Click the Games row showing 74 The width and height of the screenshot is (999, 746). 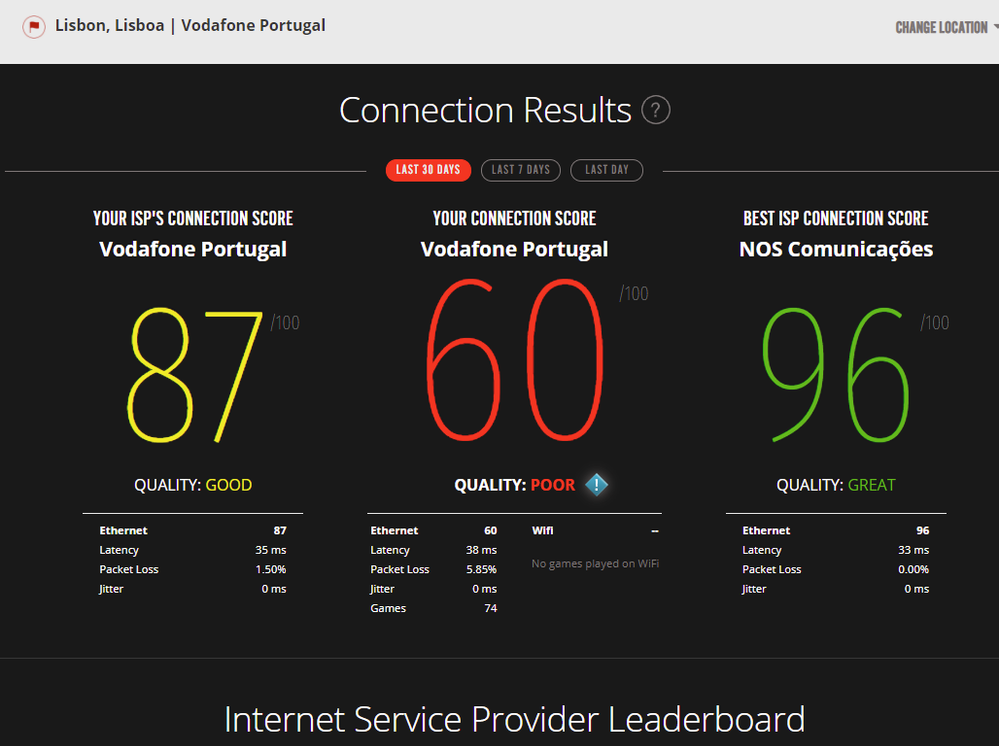click(434, 608)
